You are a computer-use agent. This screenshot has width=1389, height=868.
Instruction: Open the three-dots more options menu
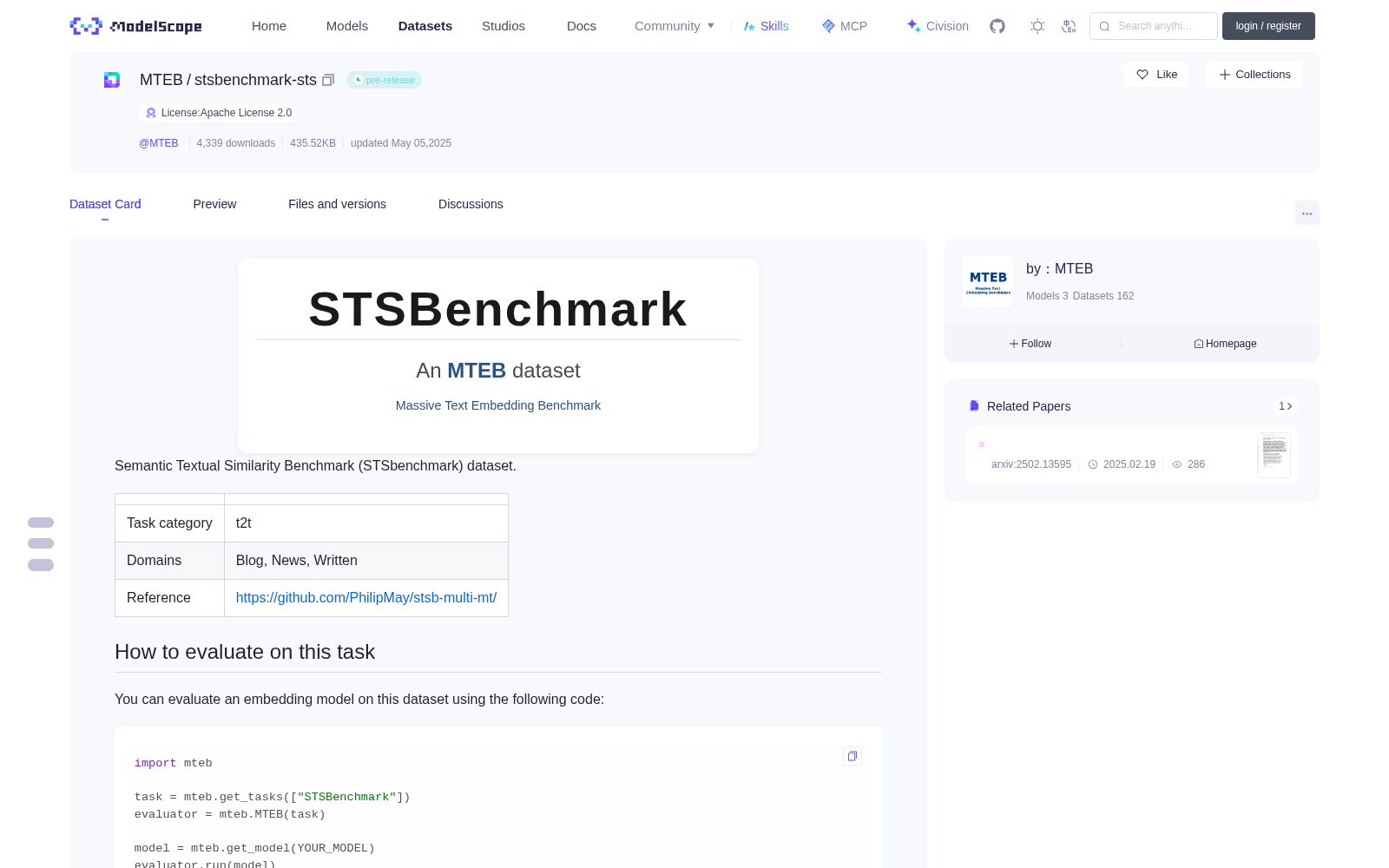coord(1307,213)
